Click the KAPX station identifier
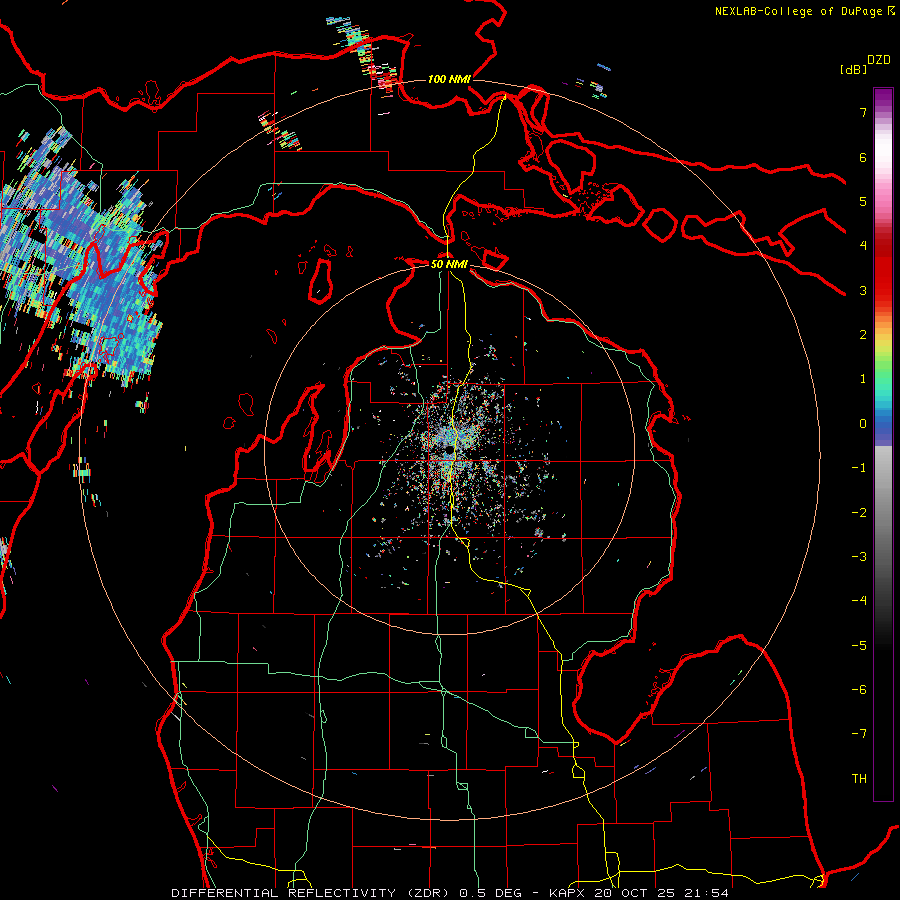The height and width of the screenshot is (900, 900). (x=567, y=893)
